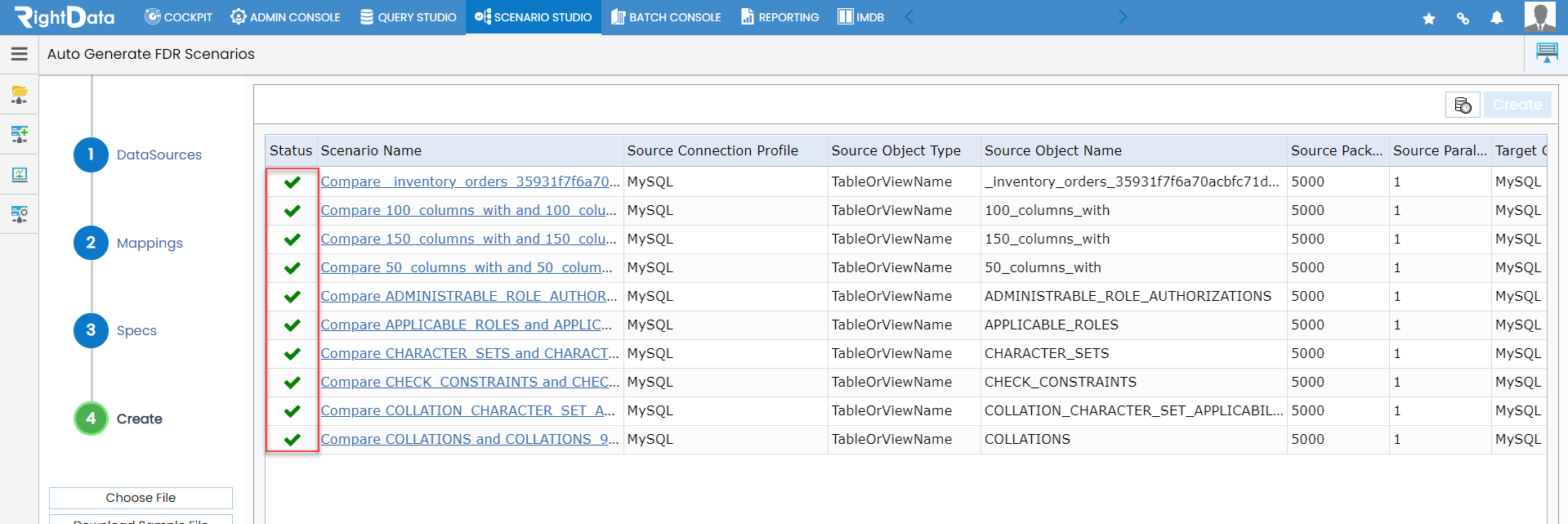This screenshot has width=1568, height=524.
Task: Click the database refresh icon beside Create
Action: [x=1463, y=105]
